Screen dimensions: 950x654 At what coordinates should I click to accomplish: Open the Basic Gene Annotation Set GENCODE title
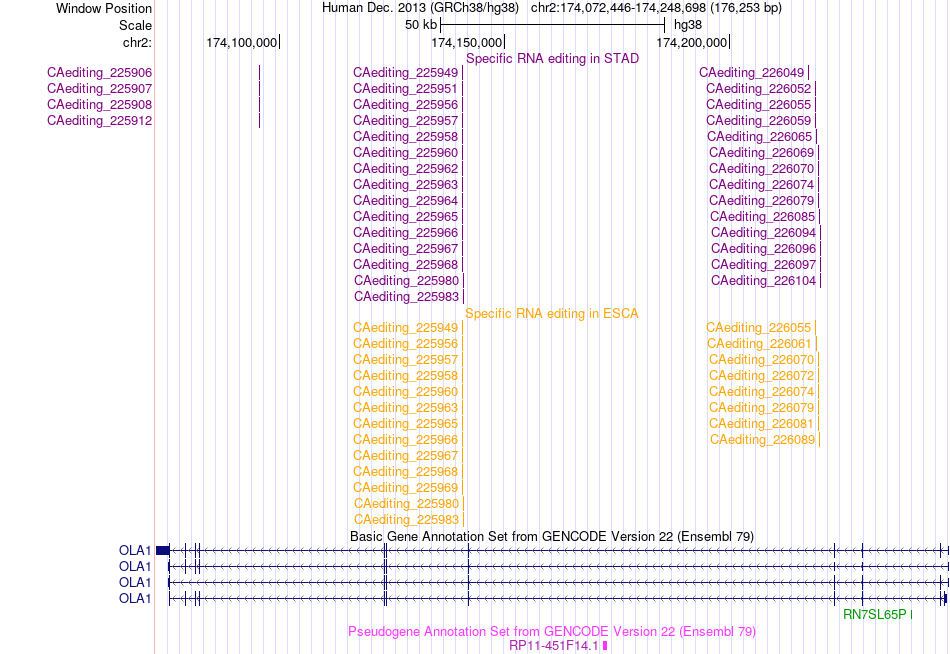point(552,536)
